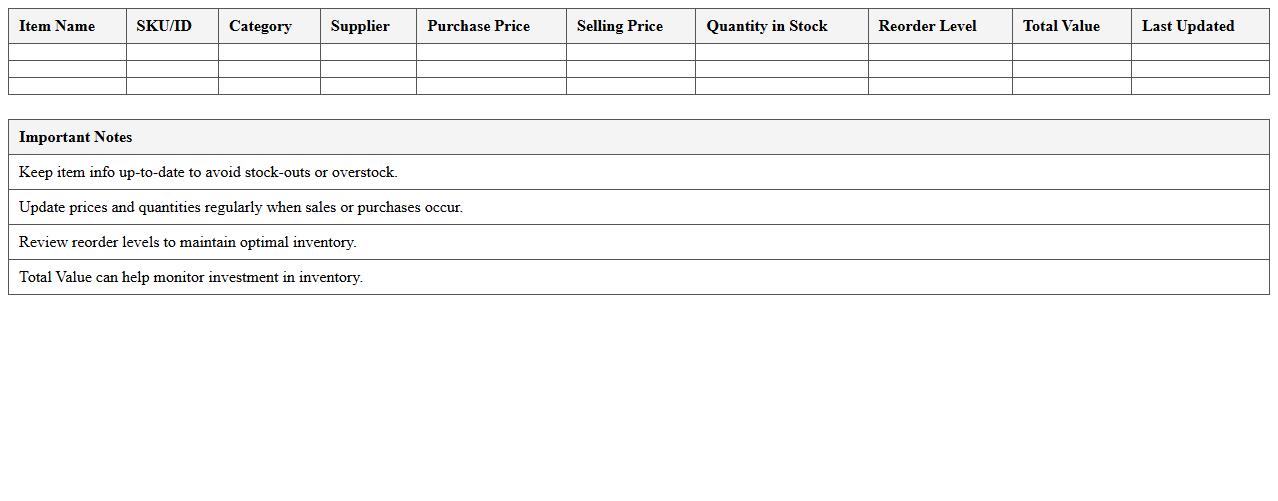
Task: Click the note about monitoring inventory investment
Action: click(x=190, y=277)
